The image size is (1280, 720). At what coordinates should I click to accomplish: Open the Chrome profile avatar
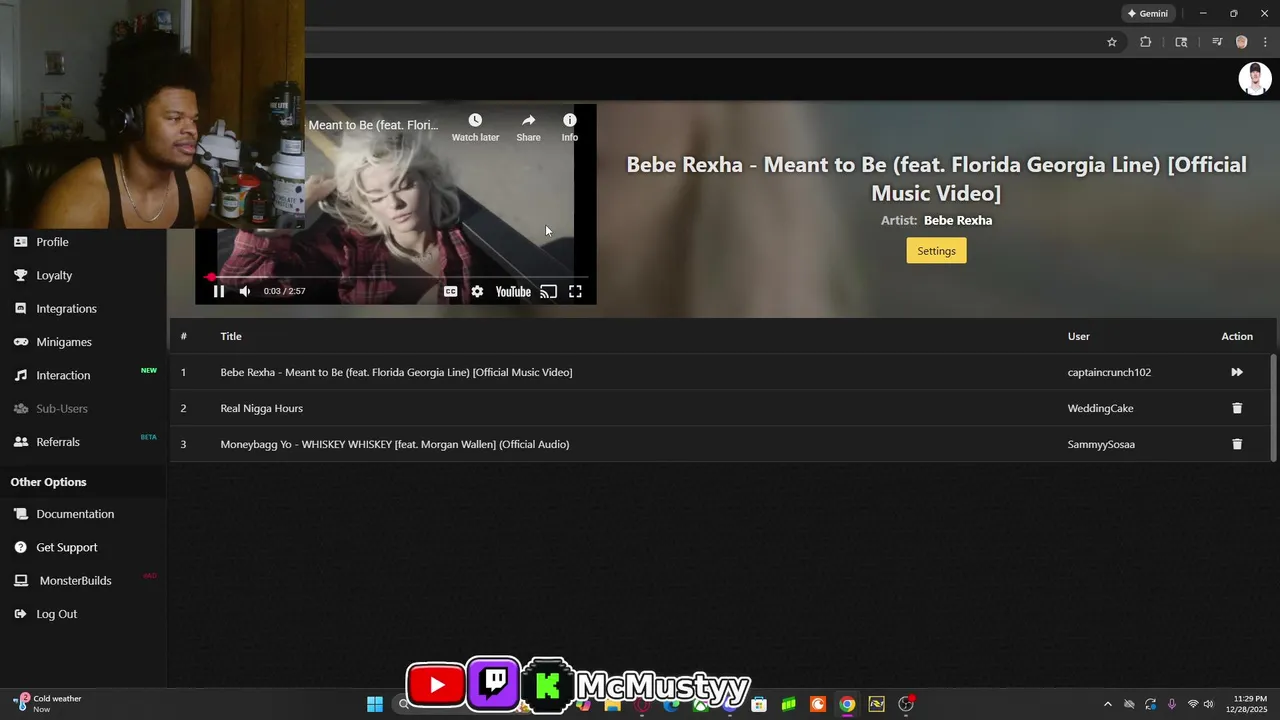(1241, 42)
